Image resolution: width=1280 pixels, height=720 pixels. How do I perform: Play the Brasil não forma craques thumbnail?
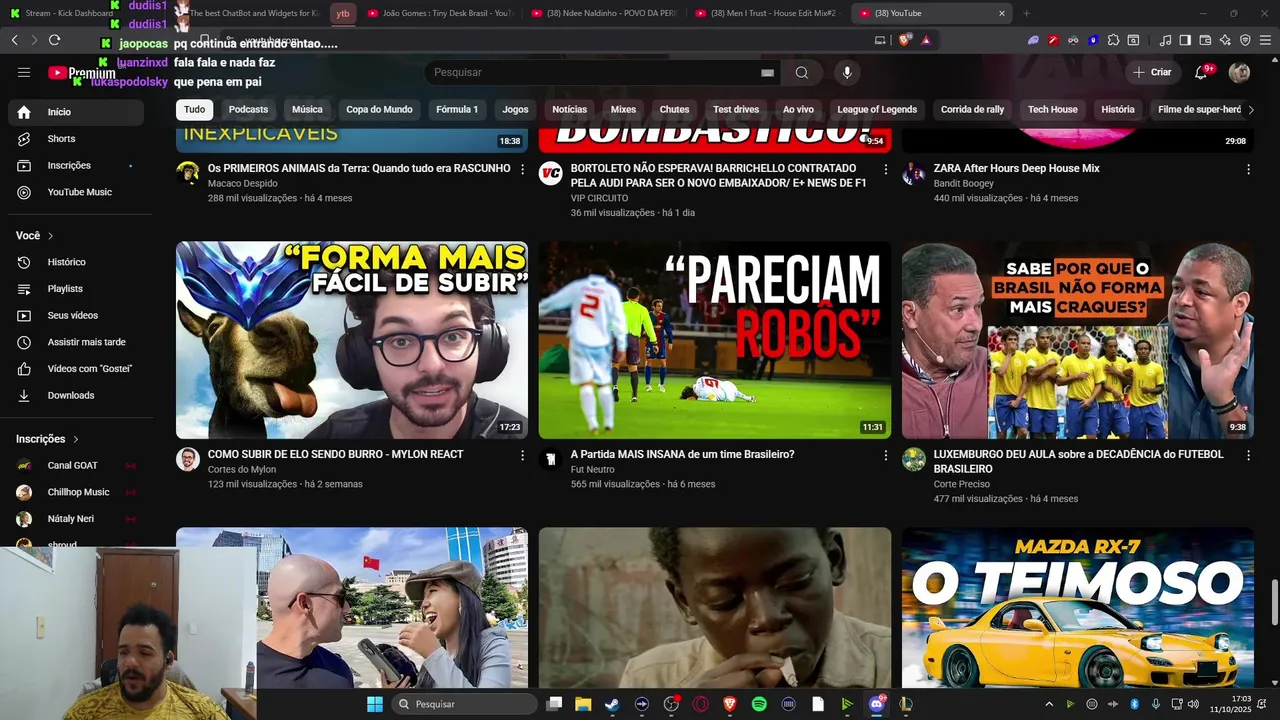pos(1078,340)
